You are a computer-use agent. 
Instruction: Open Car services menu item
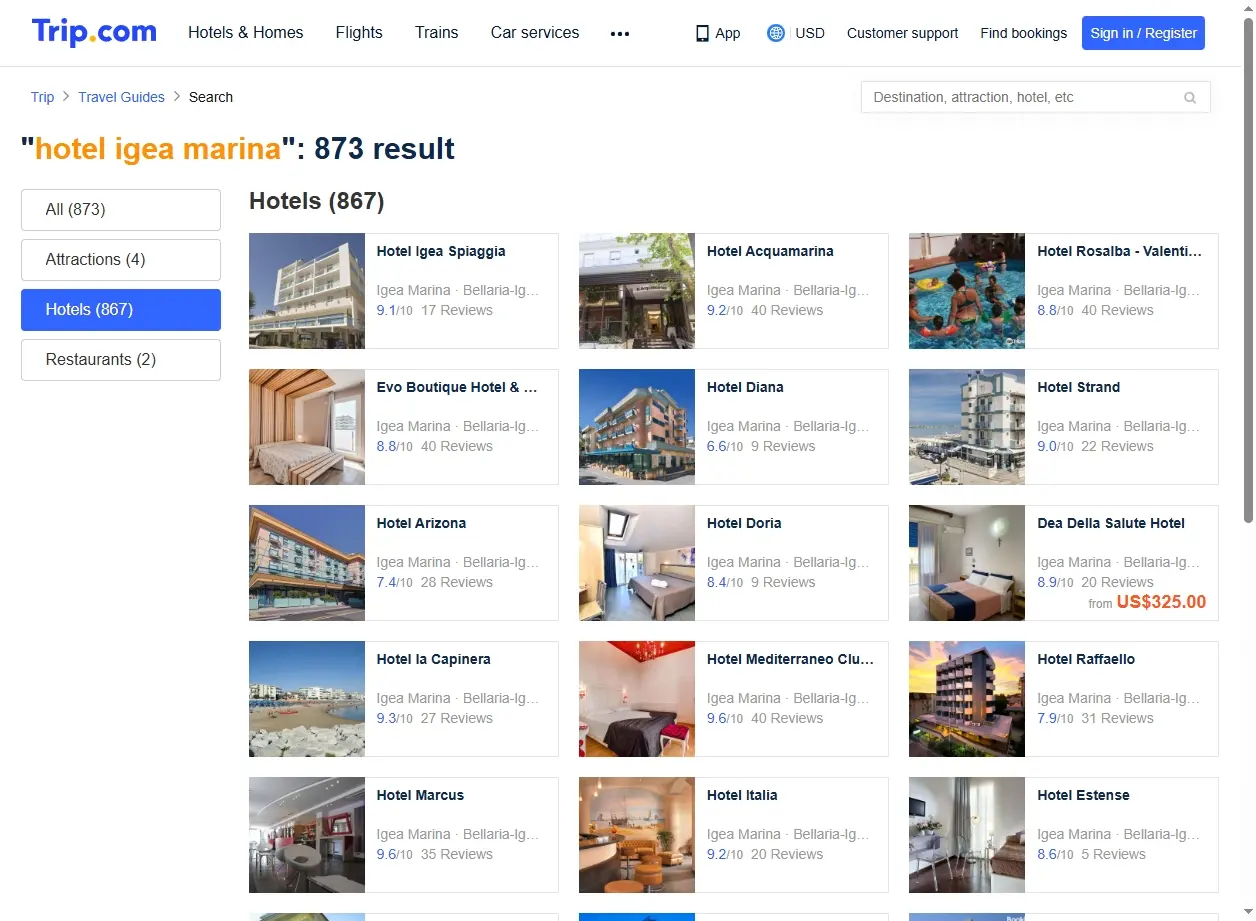(535, 33)
